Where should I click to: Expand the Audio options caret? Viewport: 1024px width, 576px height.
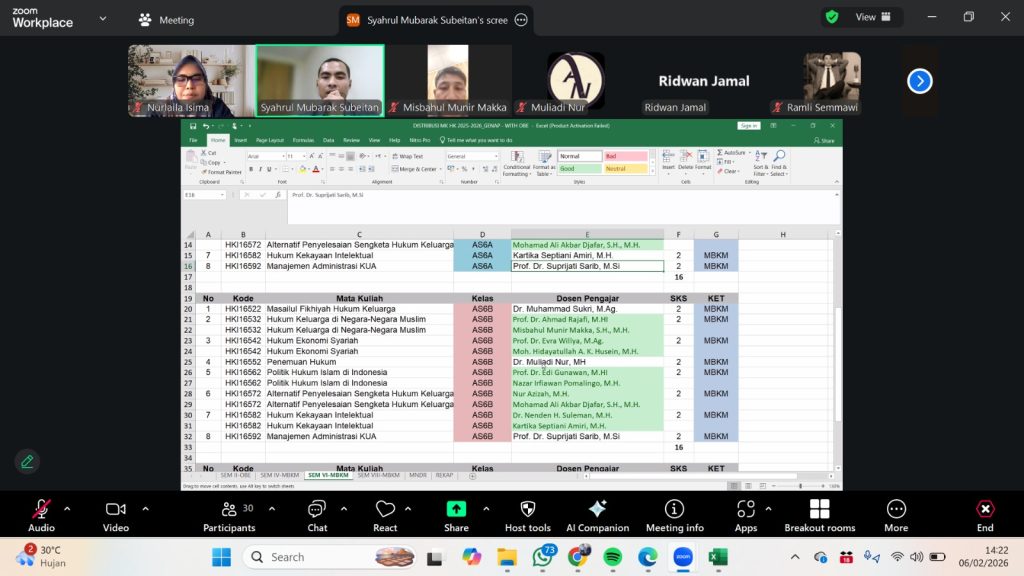(67, 508)
